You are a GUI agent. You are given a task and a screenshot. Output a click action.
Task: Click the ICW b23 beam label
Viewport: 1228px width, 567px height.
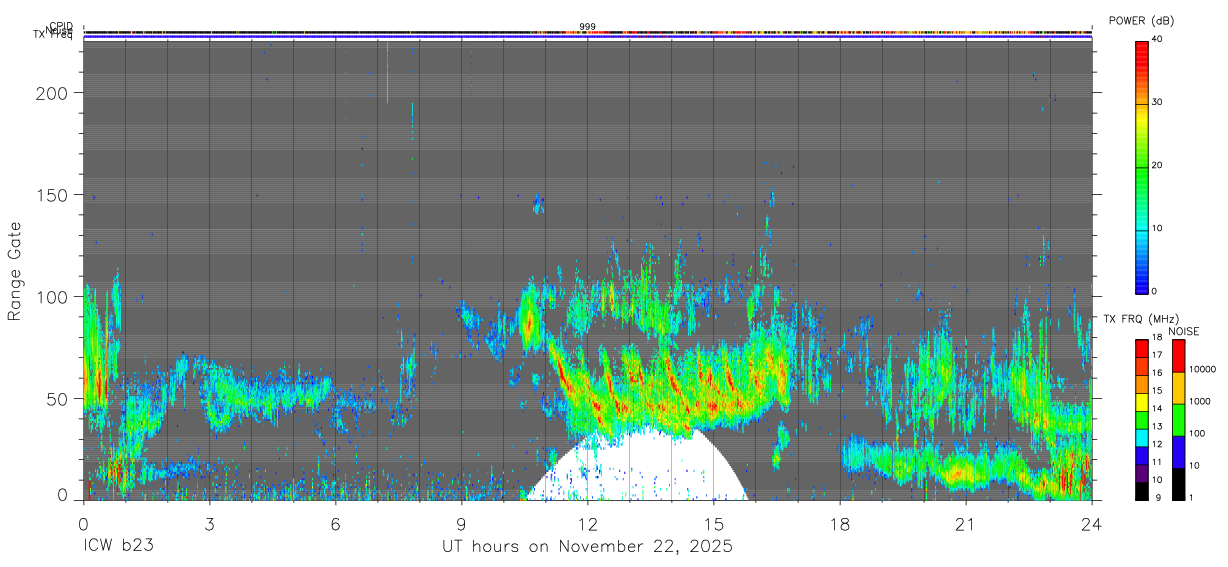tap(118, 547)
